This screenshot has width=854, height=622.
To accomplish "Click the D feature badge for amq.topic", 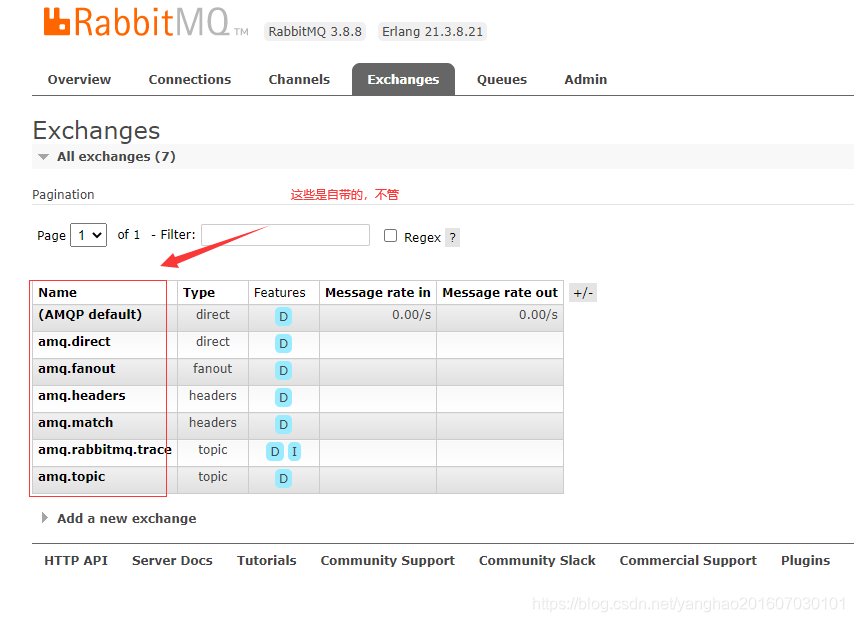I will coord(283,478).
